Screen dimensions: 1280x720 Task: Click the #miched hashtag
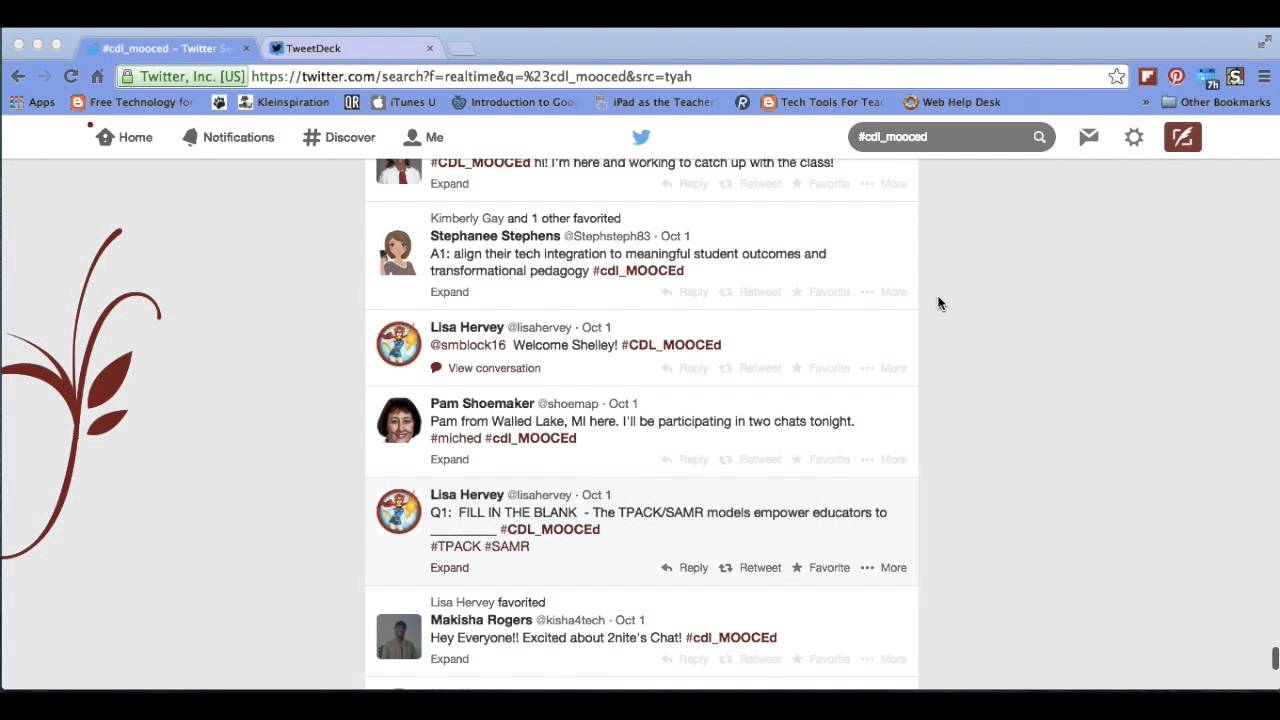(x=456, y=438)
